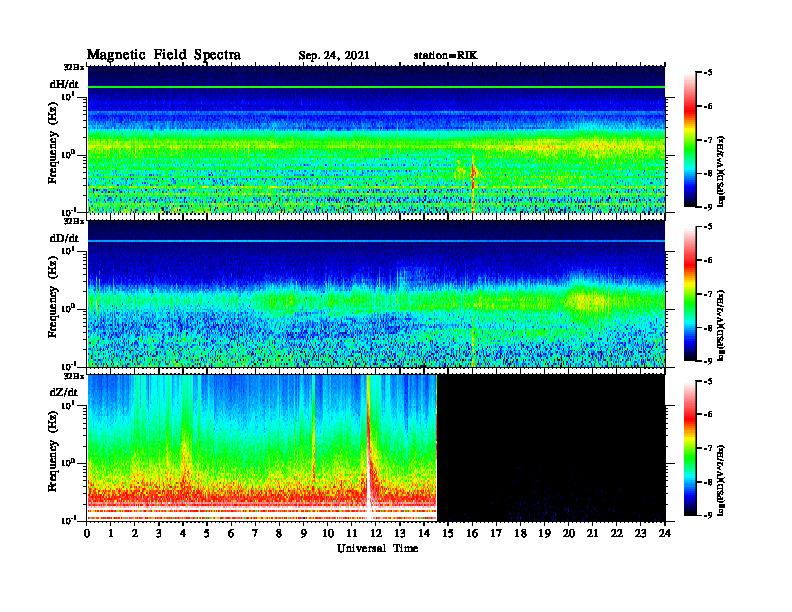Click the bright green horizontal line in dH/dt spectrogram

(x=376, y=87)
